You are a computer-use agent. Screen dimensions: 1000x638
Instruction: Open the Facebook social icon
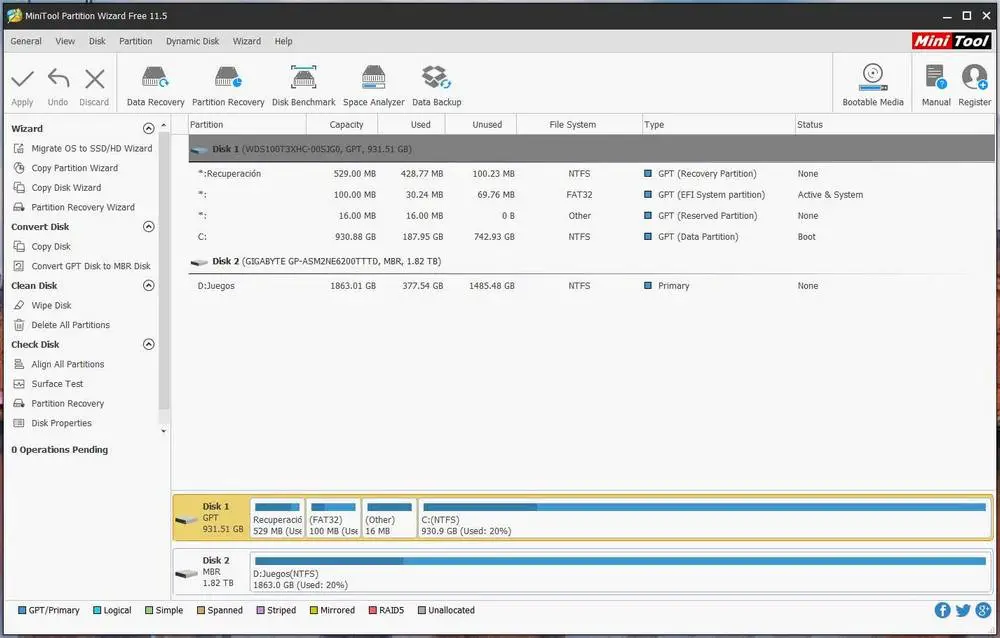click(x=942, y=610)
